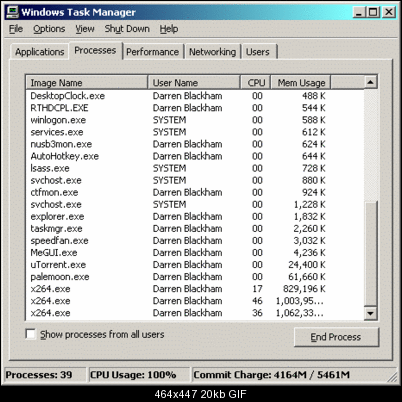The image size is (402, 402).
Task: Open the Options menu
Action: [49, 29]
